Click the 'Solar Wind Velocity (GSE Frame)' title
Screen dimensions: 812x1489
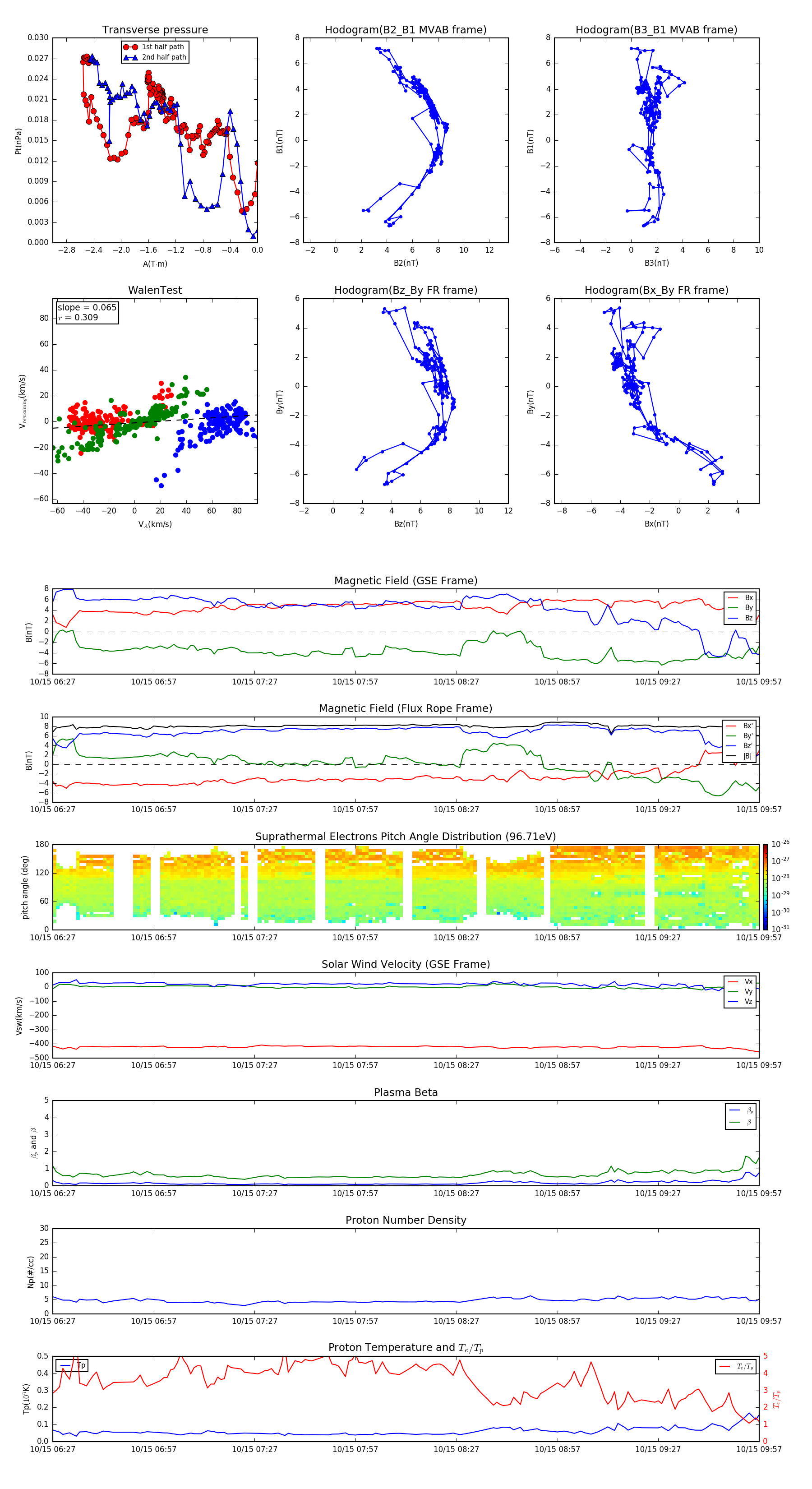406,965
